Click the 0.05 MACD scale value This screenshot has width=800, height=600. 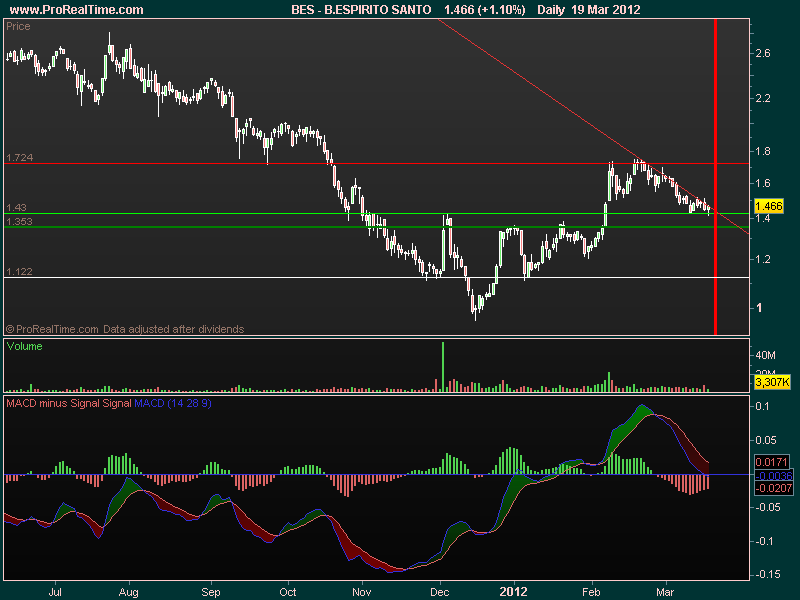pos(767,440)
